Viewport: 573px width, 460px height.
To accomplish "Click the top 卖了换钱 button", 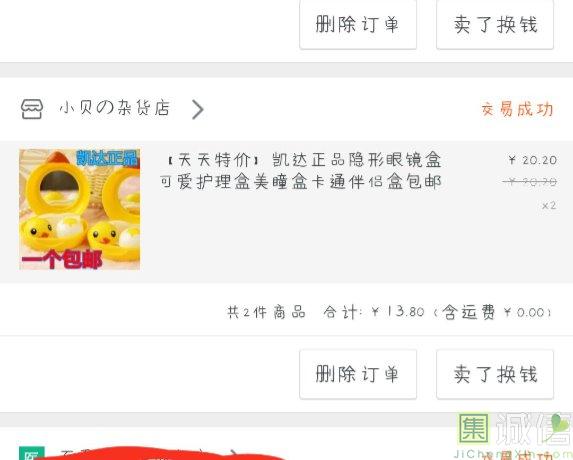I will (495, 24).
